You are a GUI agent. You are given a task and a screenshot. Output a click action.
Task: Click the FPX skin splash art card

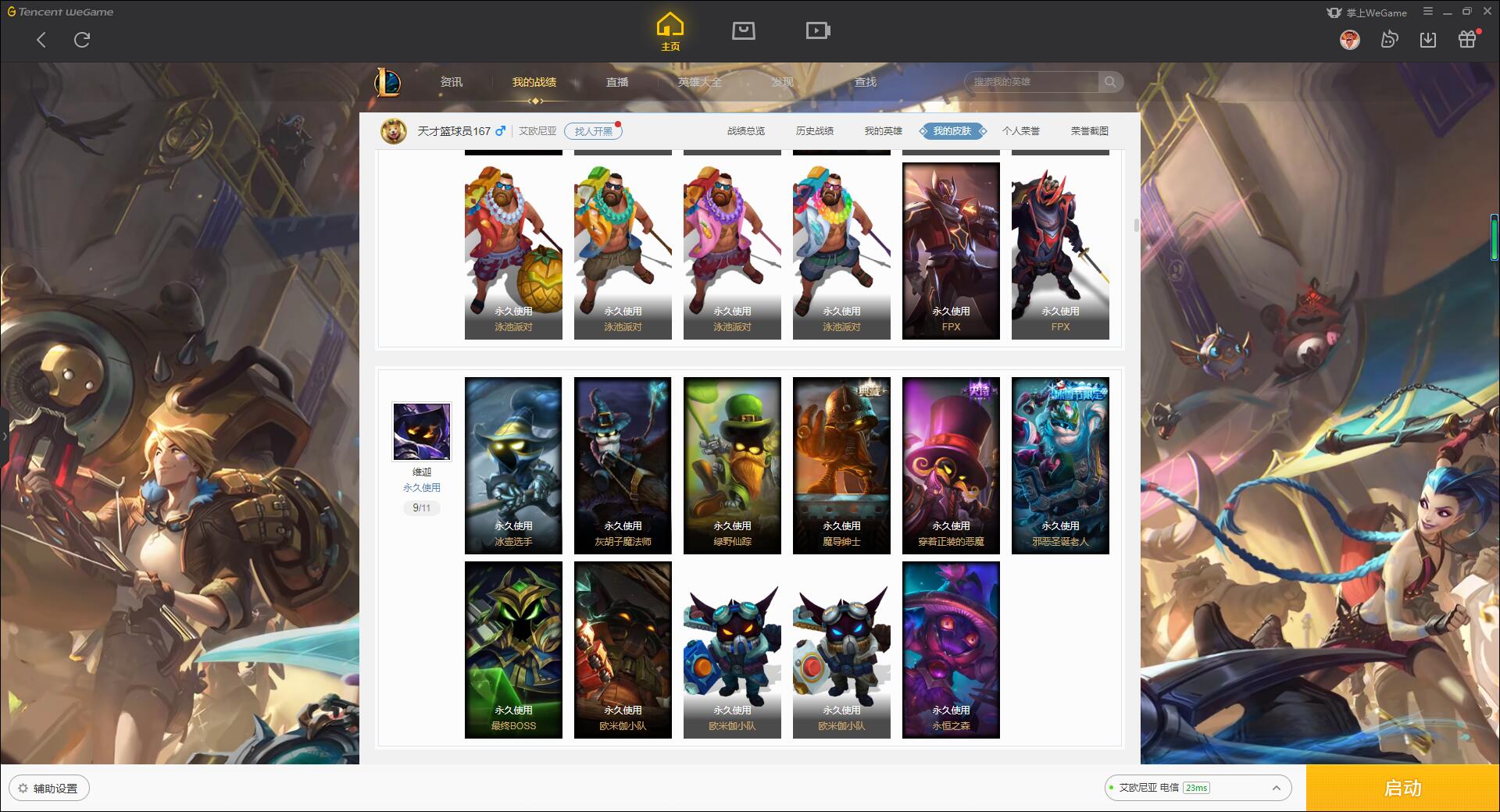pyautogui.click(x=951, y=251)
